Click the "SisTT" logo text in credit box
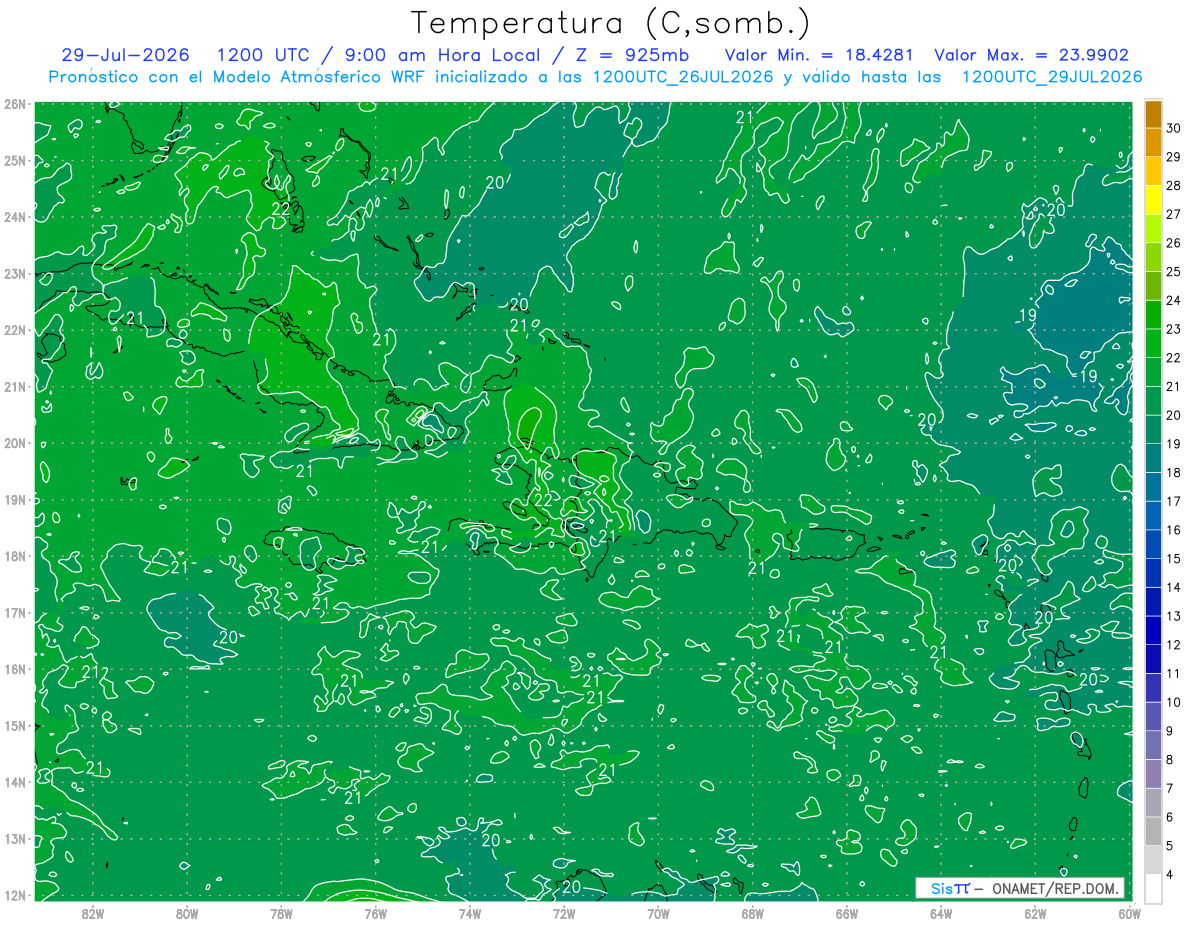Viewport: 1200px width, 927px height. 949,888
